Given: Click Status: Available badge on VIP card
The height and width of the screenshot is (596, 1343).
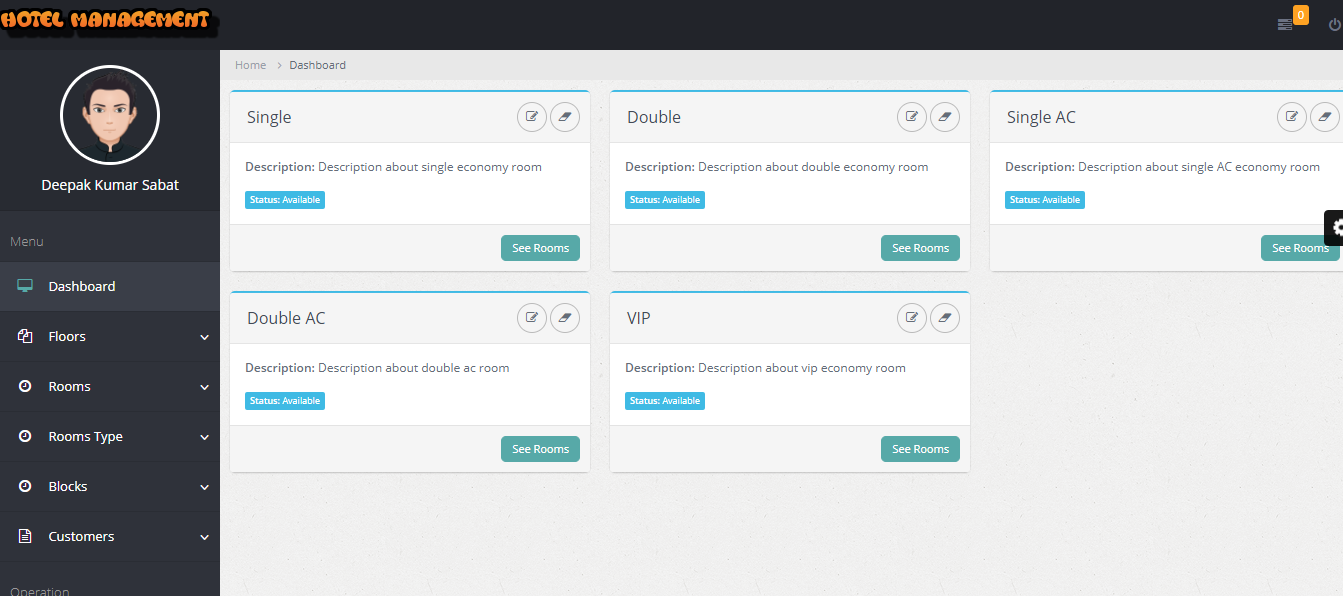Looking at the screenshot, I should coord(665,401).
